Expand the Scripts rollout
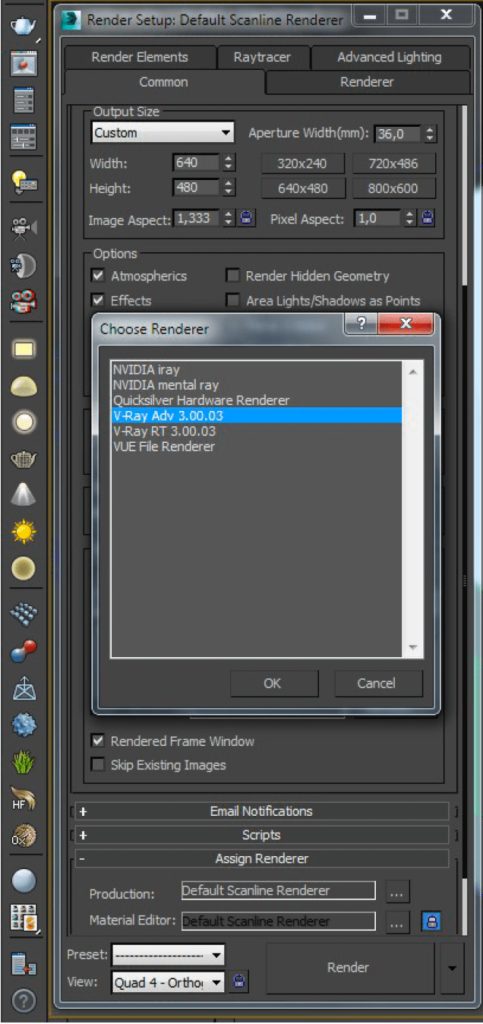 [261, 835]
